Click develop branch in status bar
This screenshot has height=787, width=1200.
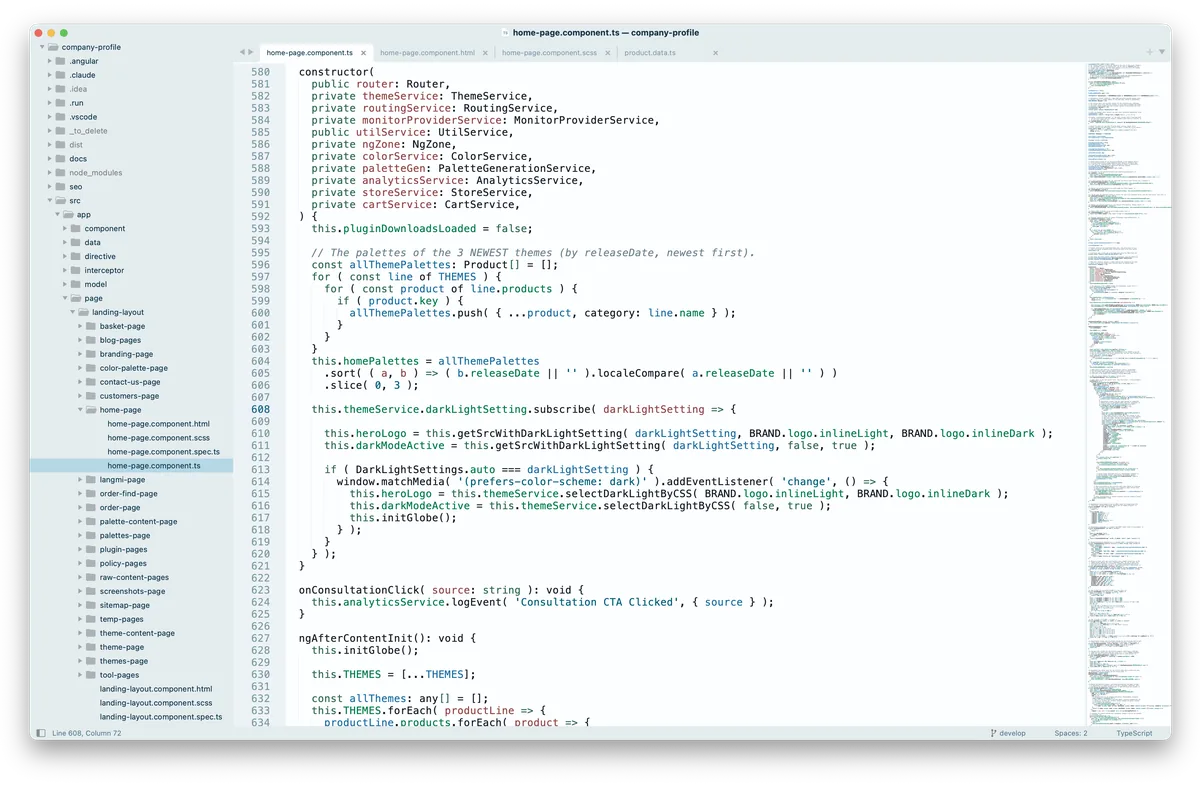(1012, 733)
